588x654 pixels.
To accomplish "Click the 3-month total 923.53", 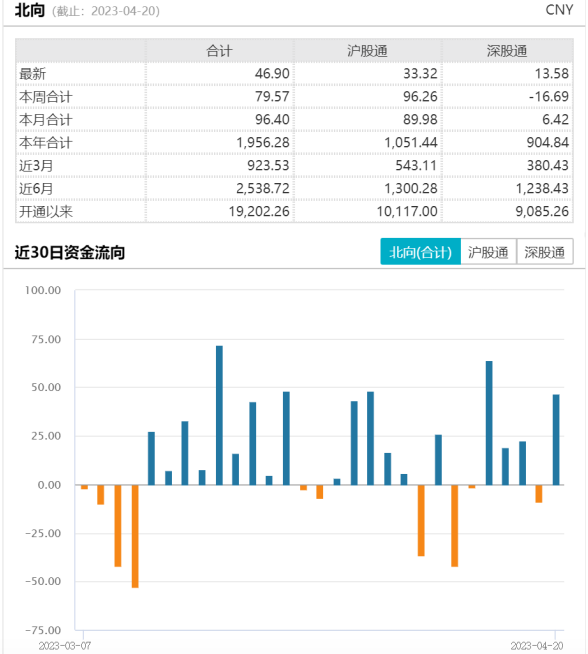I will [x=268, y=166].
